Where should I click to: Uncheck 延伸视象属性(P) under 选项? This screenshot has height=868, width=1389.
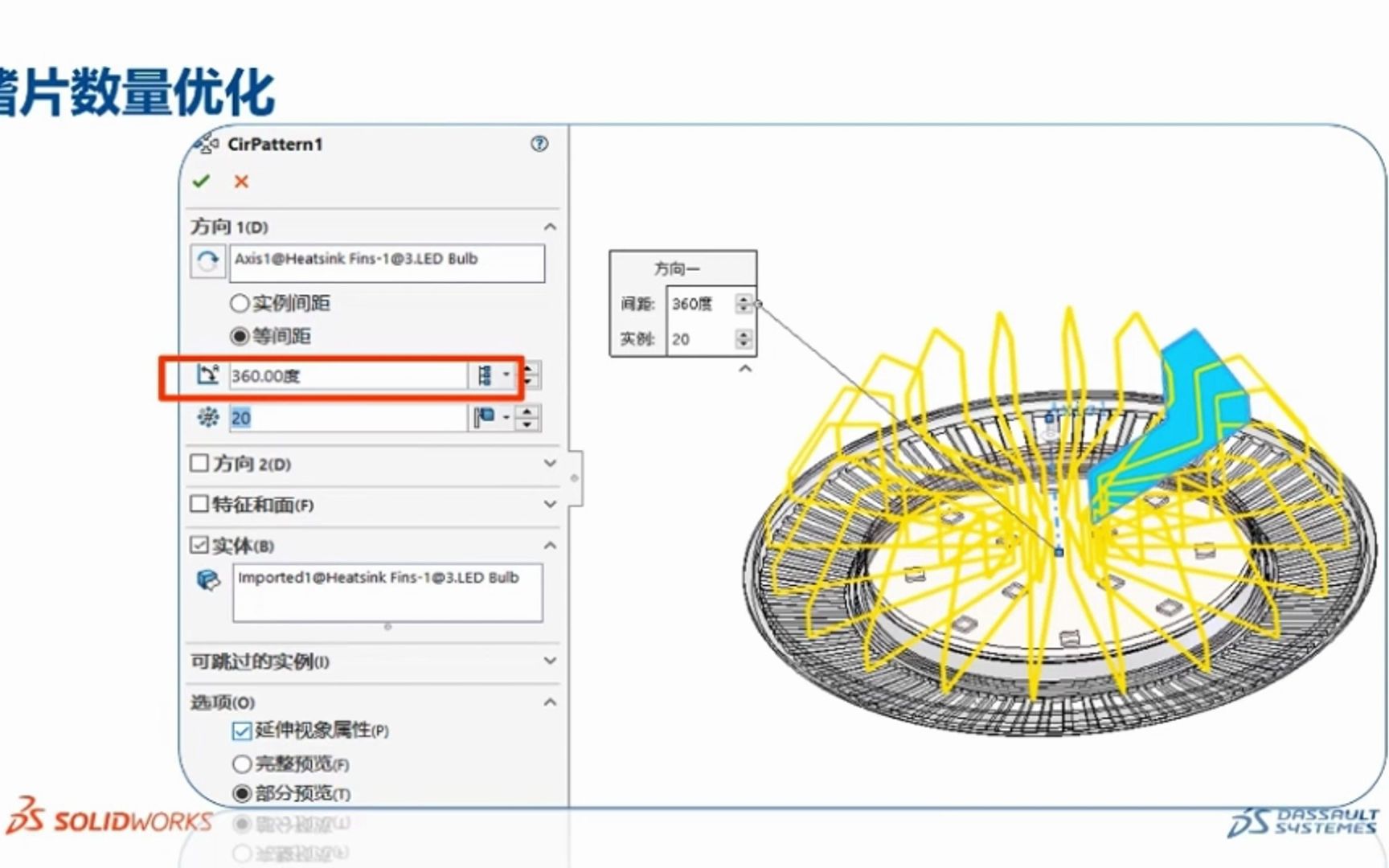click(241, 731)
